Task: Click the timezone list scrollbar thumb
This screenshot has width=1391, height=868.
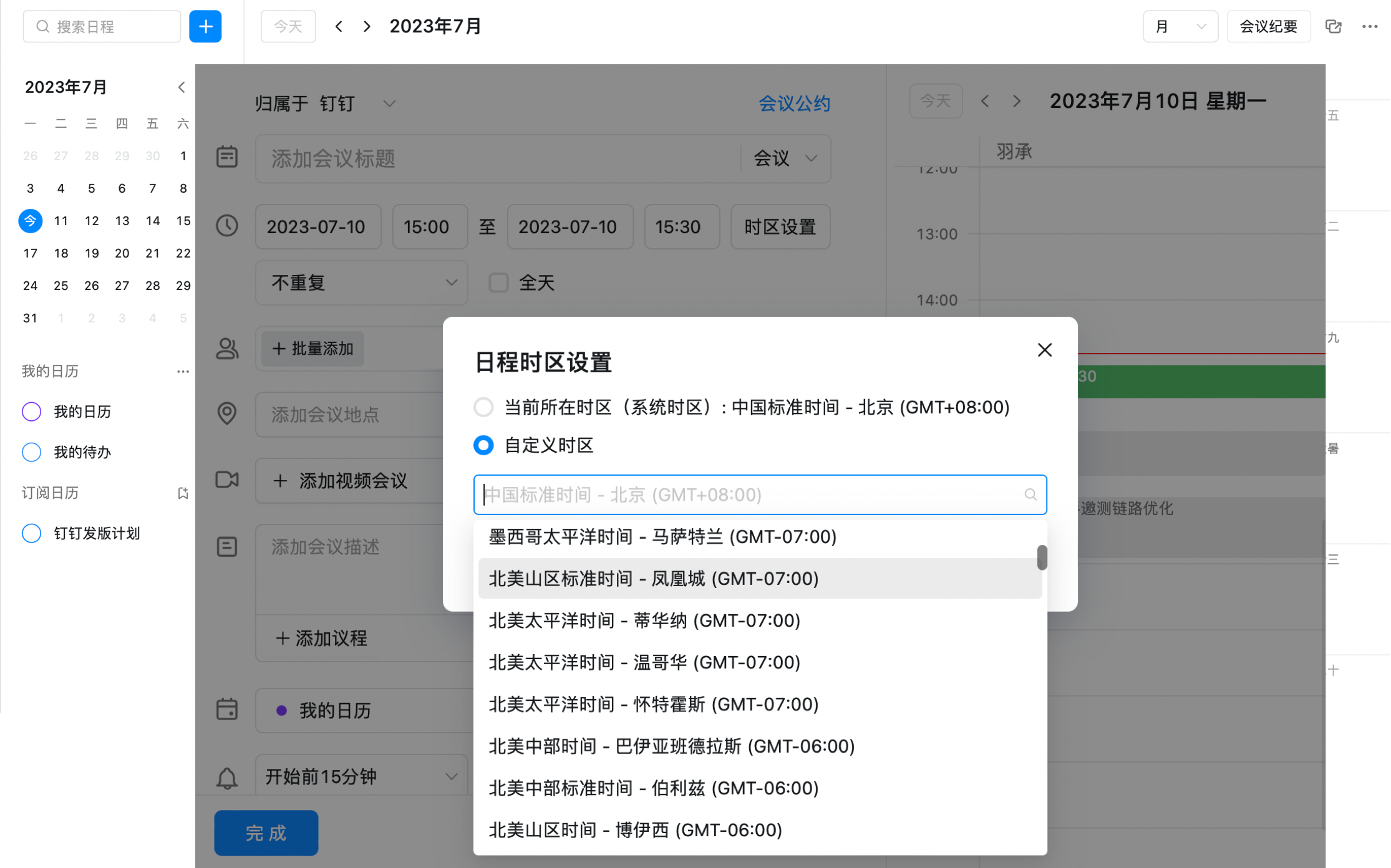Action: tap(1042, 557)
